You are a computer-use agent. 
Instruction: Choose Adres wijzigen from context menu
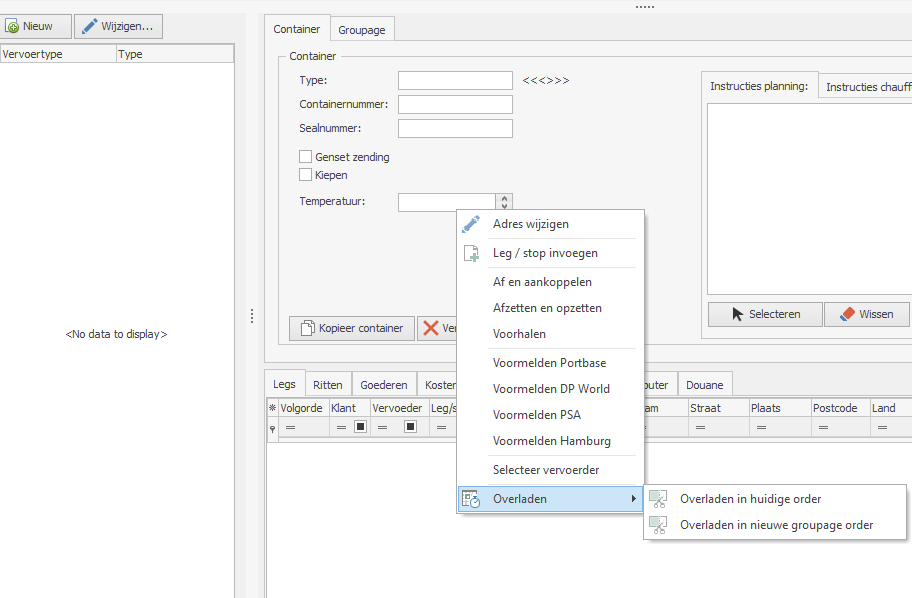tap(550, 224)
